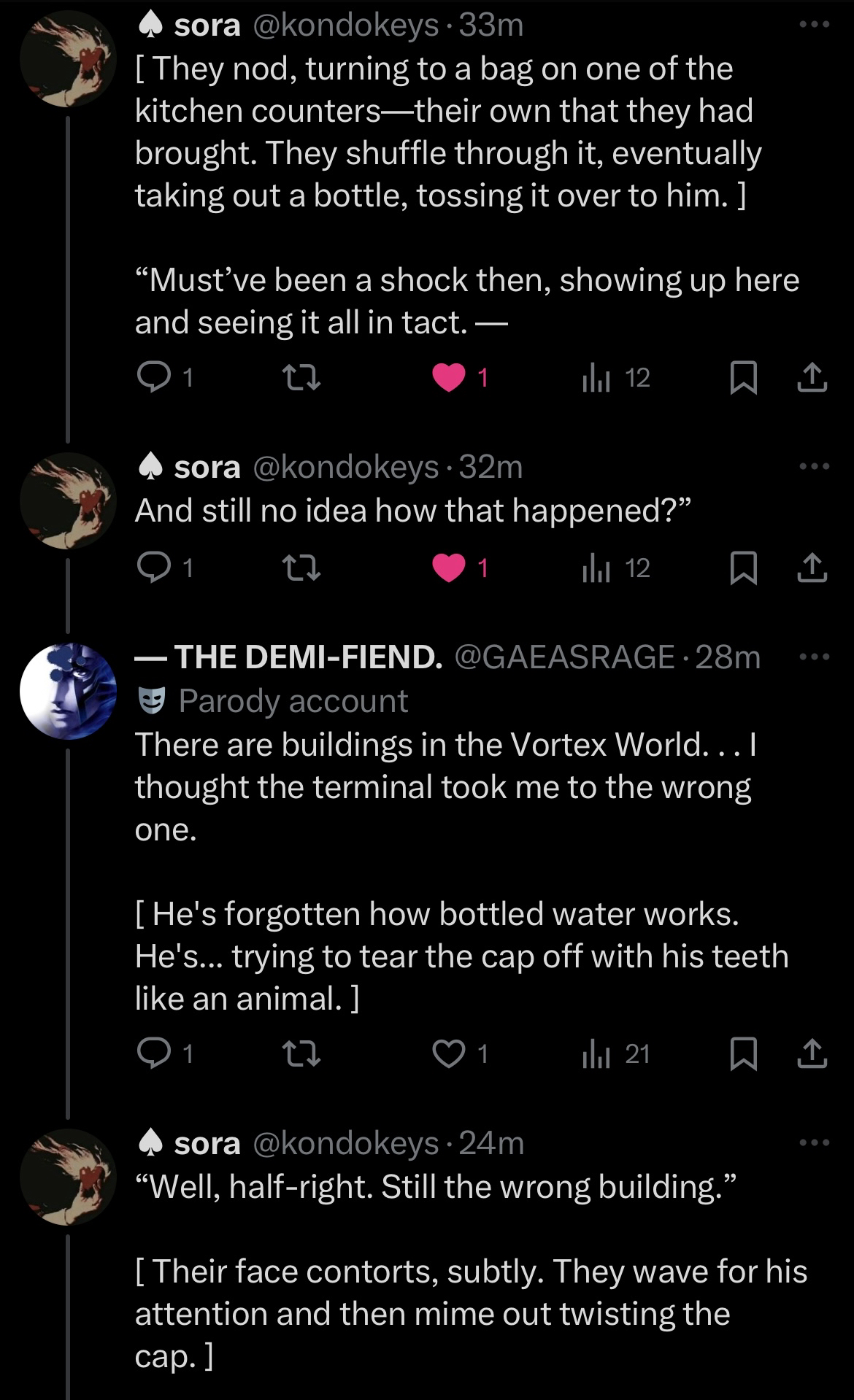Click the Parody account label
The width and height of the screenshot is (854, 1400).
pyautogui.click(x=293, y=701)
